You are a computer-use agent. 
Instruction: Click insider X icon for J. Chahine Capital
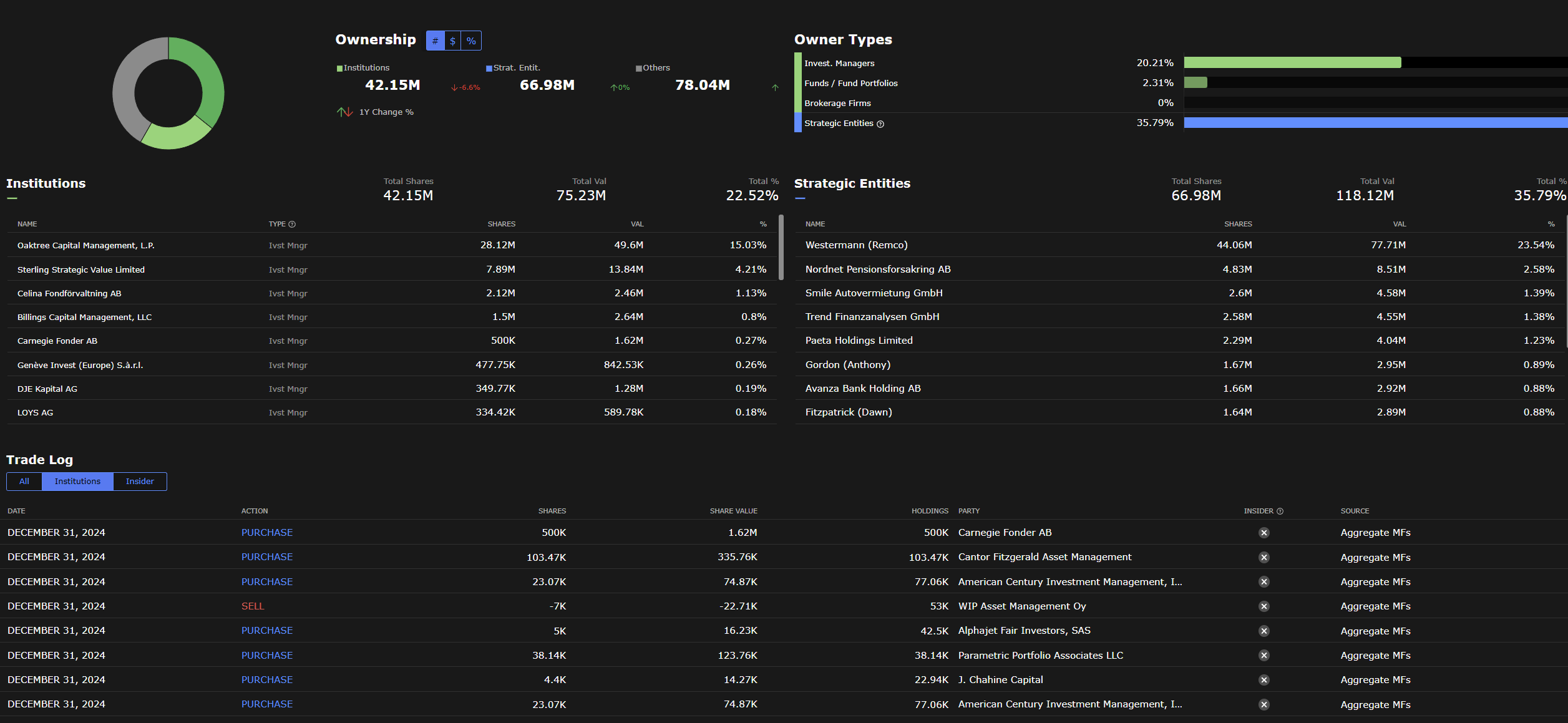1264,680
